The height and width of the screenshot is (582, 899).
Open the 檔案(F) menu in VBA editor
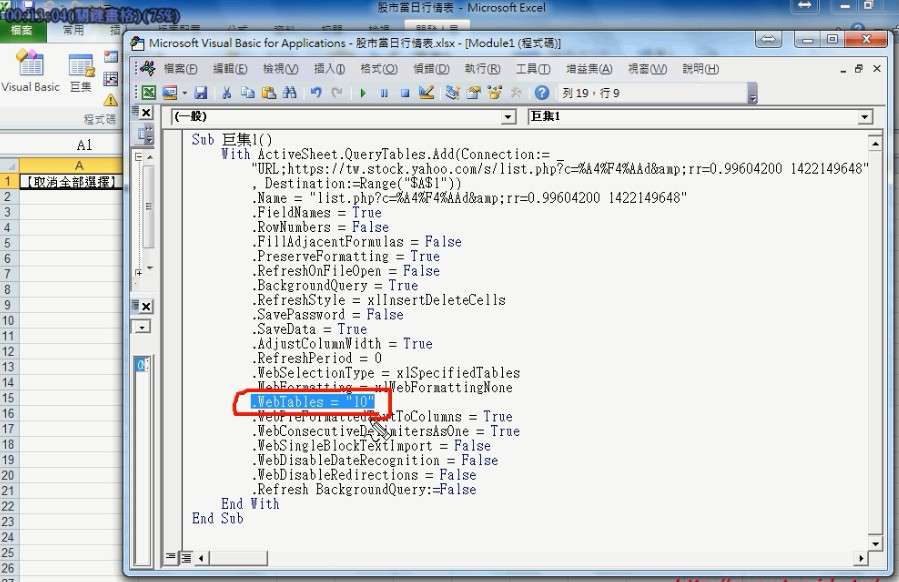pos(180,69)
